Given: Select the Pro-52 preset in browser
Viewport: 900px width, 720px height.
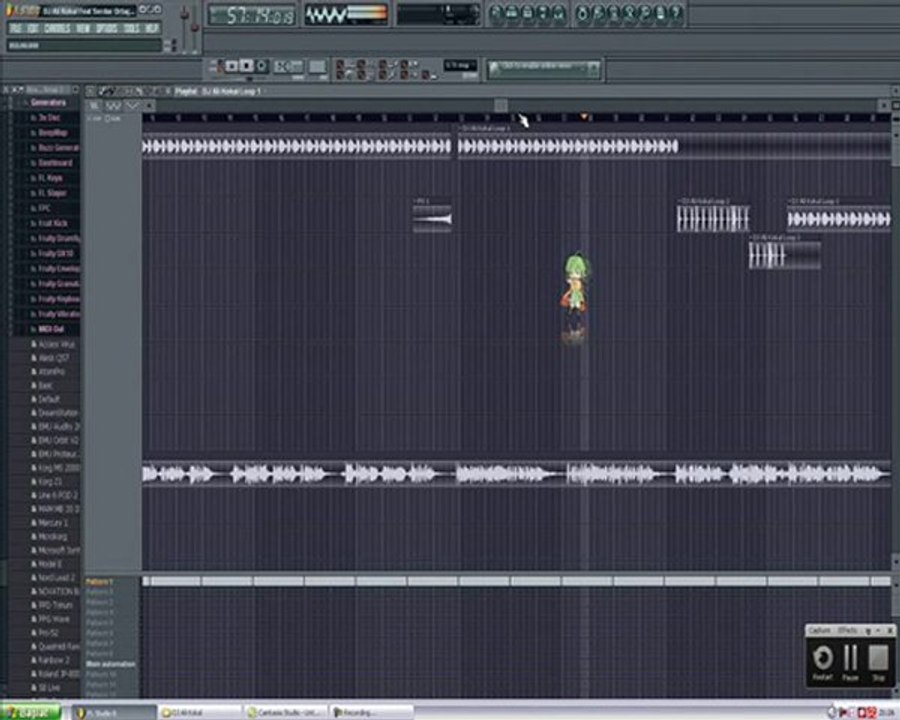Looking at the screenshot, I should click(x=48, y=633).
